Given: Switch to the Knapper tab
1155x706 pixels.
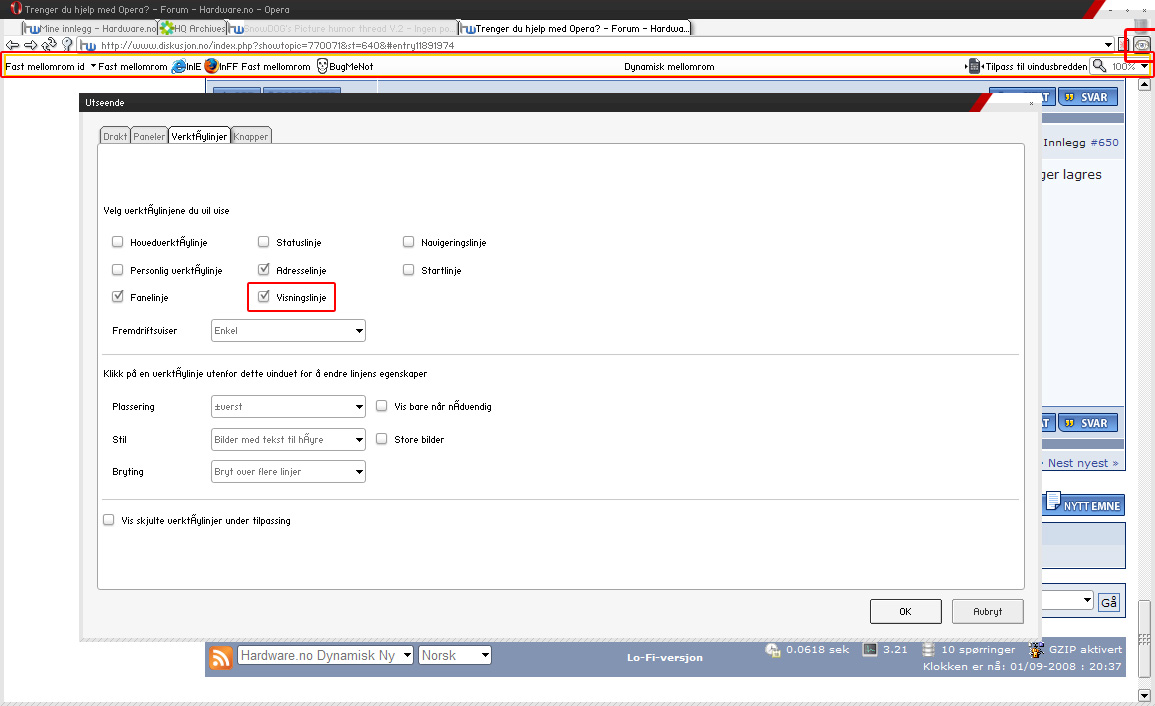Looking at the screenshot, I should click(251, 136).
